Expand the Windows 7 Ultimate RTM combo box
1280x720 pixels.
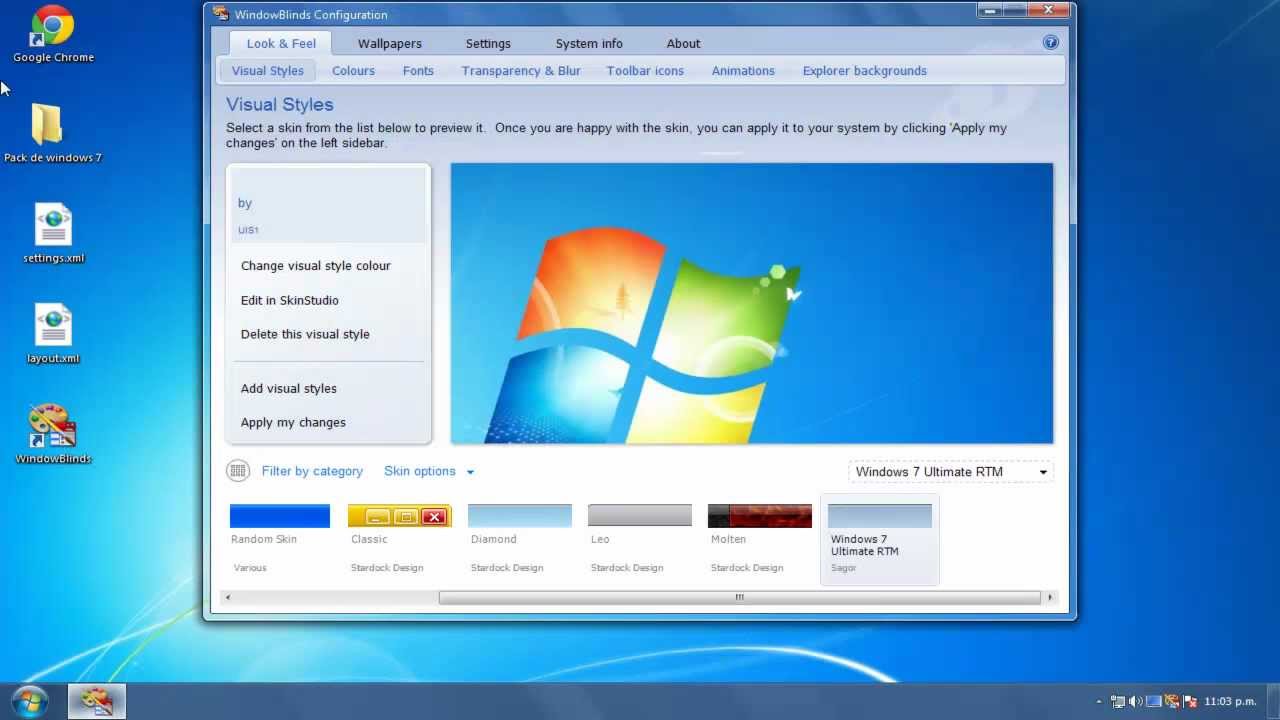pos(950,472)
